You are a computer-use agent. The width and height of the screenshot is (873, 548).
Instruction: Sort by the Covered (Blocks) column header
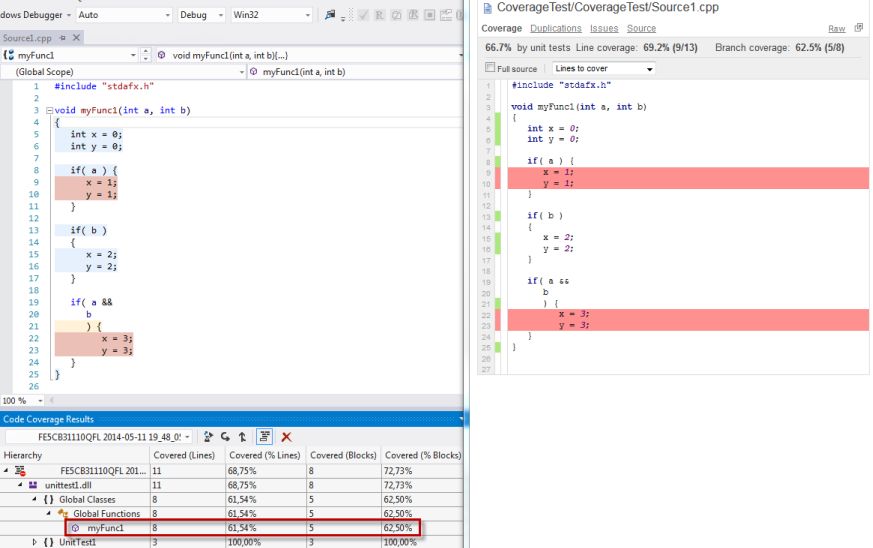(x=343, y=455)
